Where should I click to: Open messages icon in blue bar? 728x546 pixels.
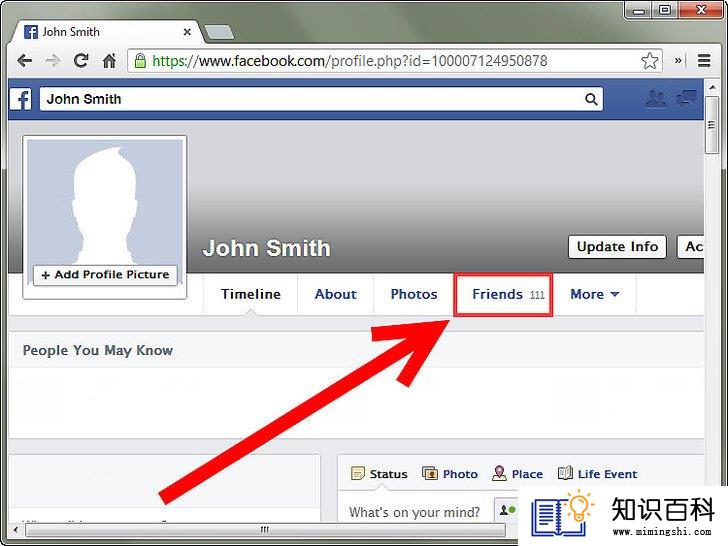point(686,99)
